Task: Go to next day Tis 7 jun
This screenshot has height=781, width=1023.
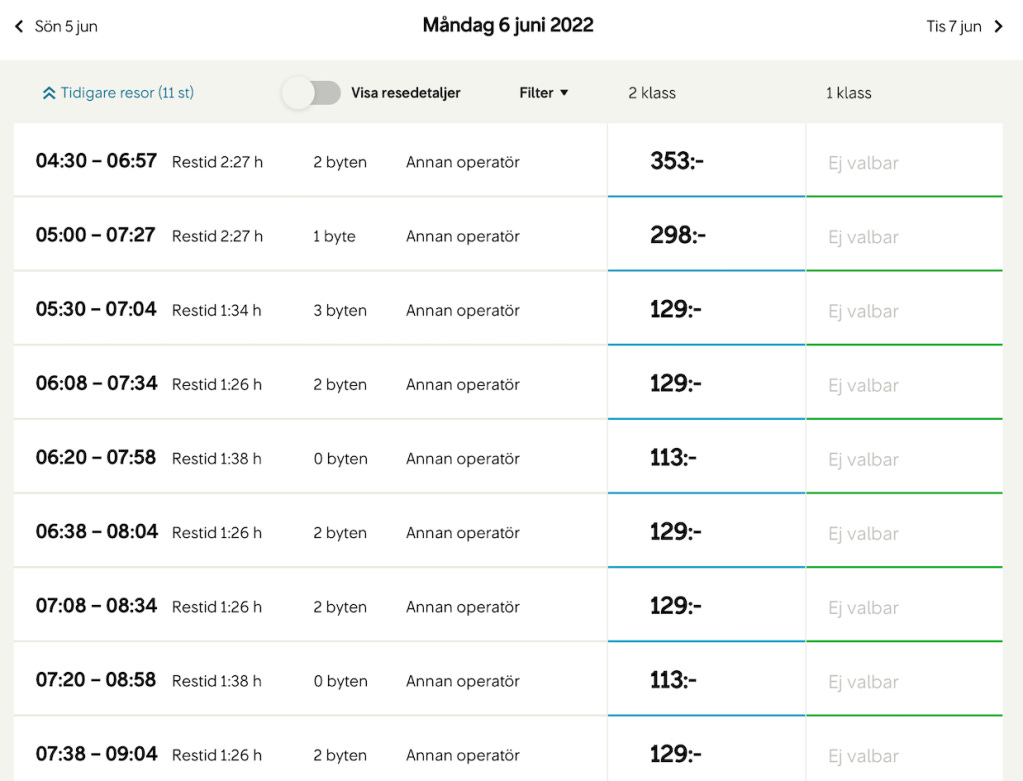Action: click(964, 26)
